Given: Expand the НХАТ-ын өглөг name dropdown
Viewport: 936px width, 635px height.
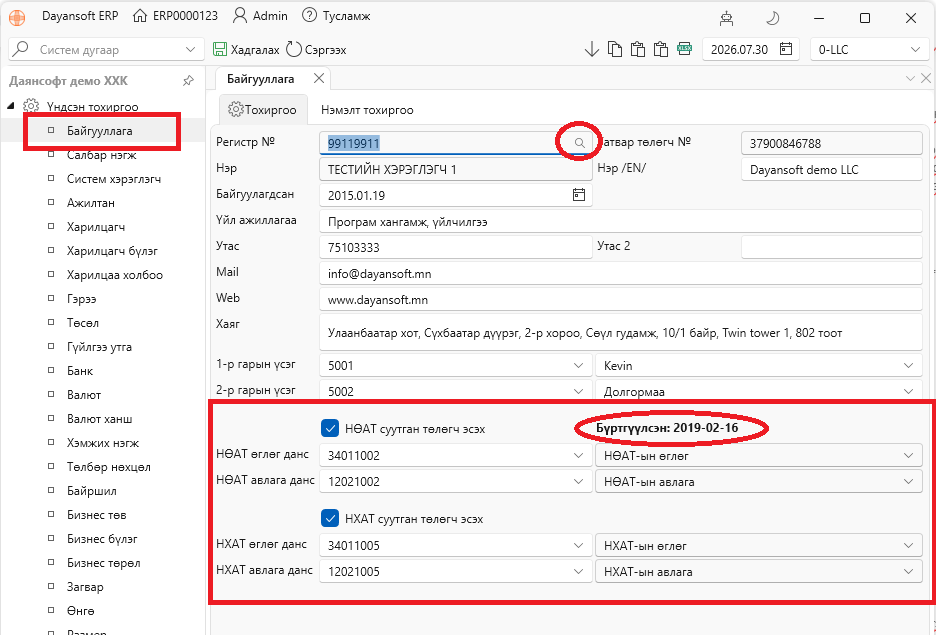Looking at the screenshot, I should coord(909,545).
